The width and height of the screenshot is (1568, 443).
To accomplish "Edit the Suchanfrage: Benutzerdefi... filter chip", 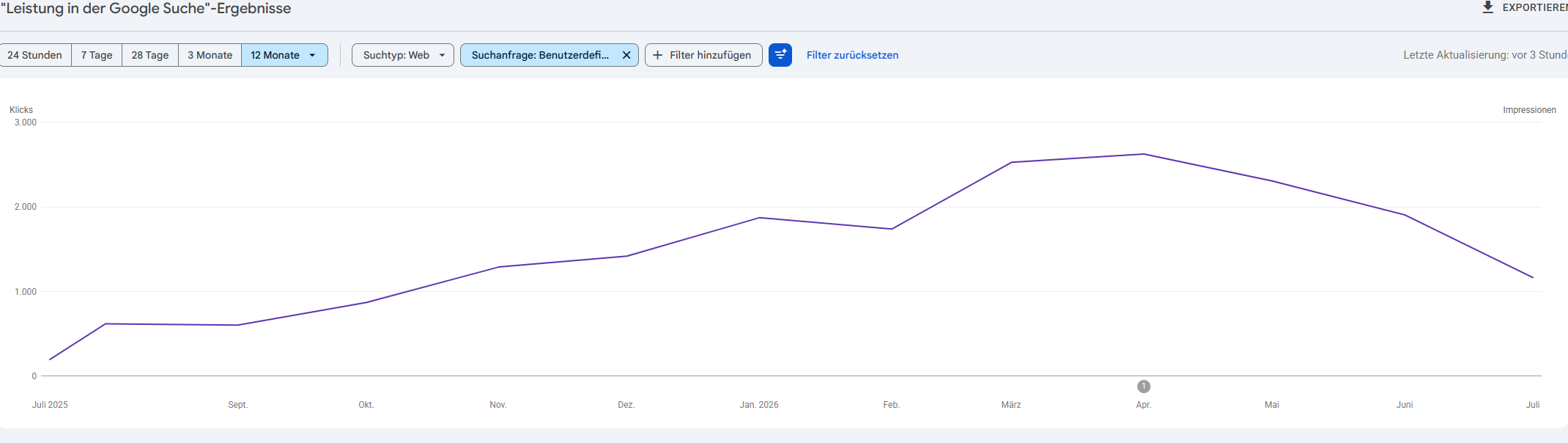I will point(540,55).
